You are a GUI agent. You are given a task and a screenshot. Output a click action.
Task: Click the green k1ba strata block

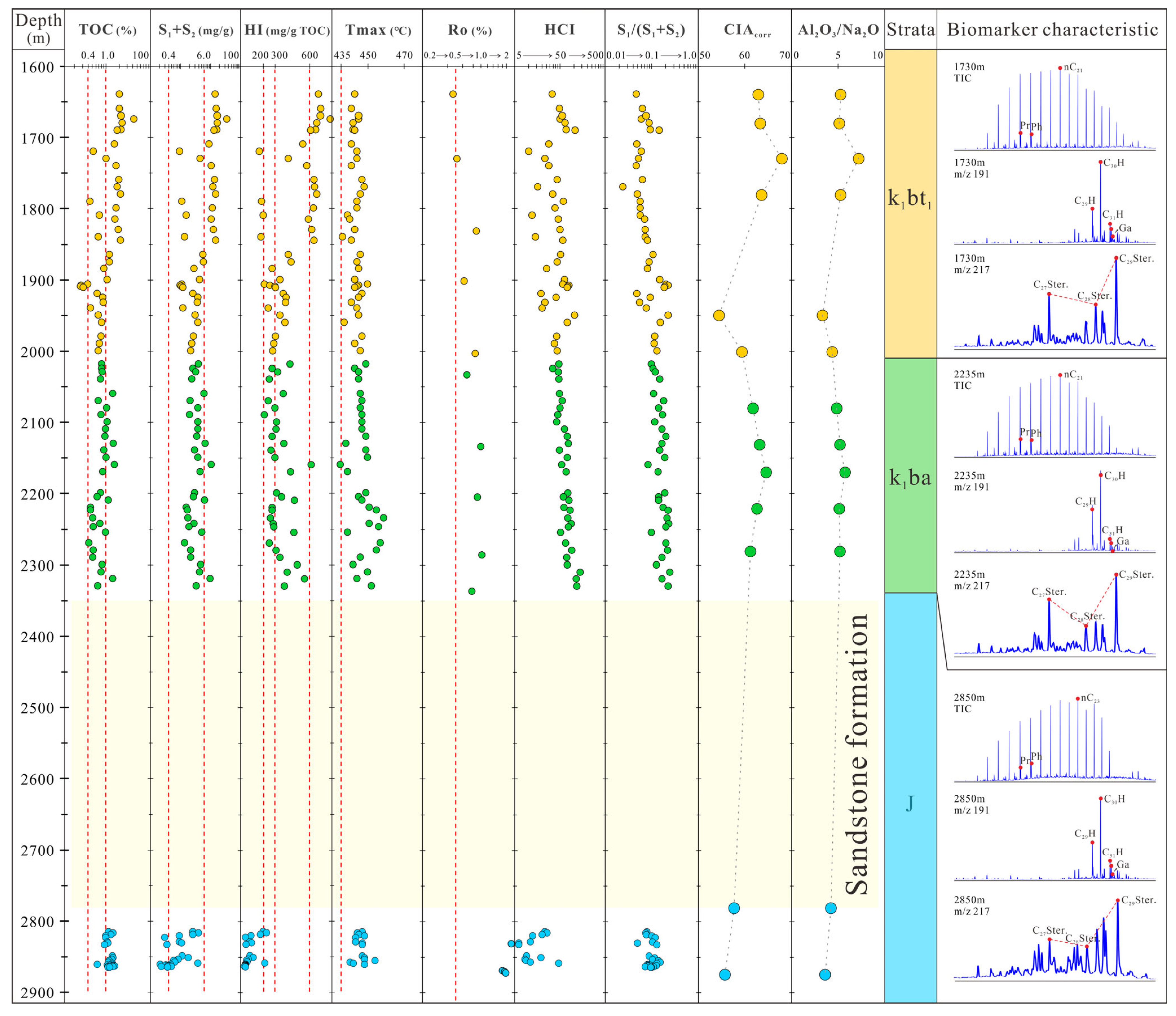(910, 478)
